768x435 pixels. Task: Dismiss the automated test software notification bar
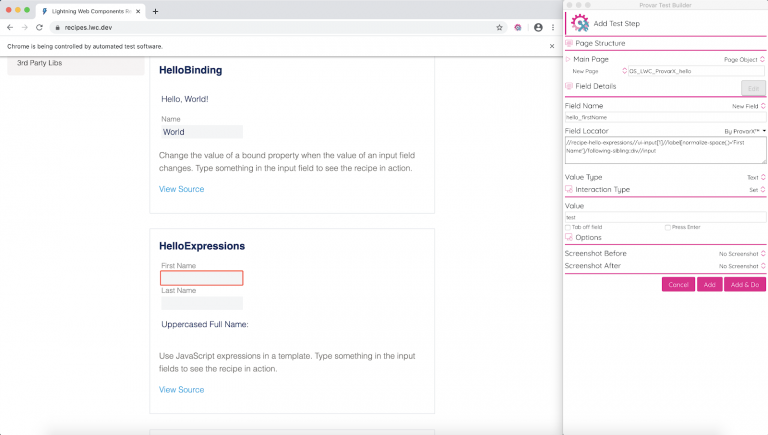coord(551,46)
